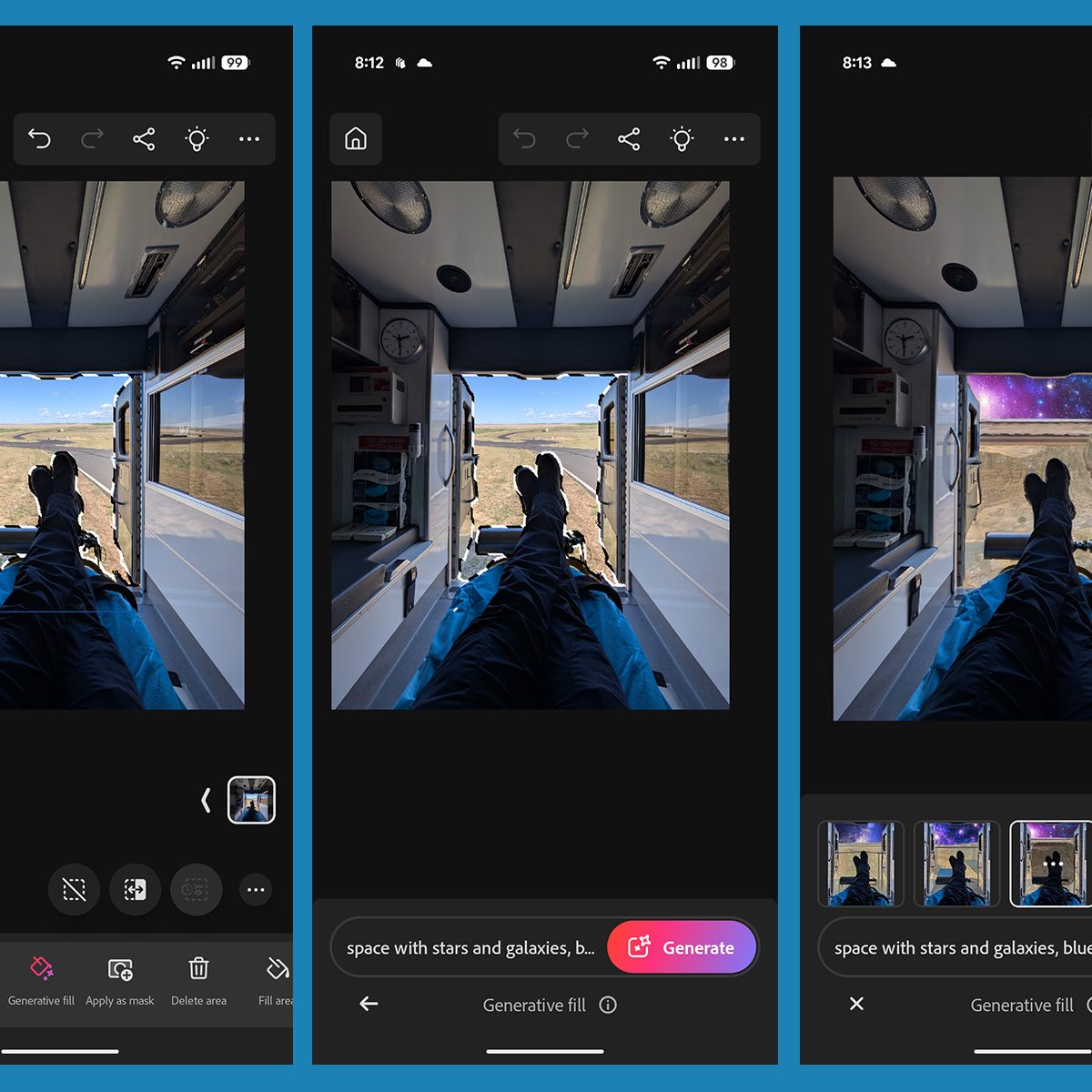Tap the 8:13 clock in the right screen
This screenshot has width=1092, height=1092.
pos(857,63)
